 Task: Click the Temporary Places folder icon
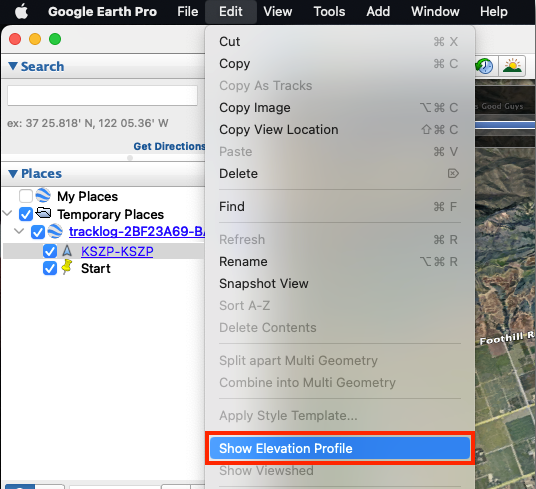tap(44, 213)
